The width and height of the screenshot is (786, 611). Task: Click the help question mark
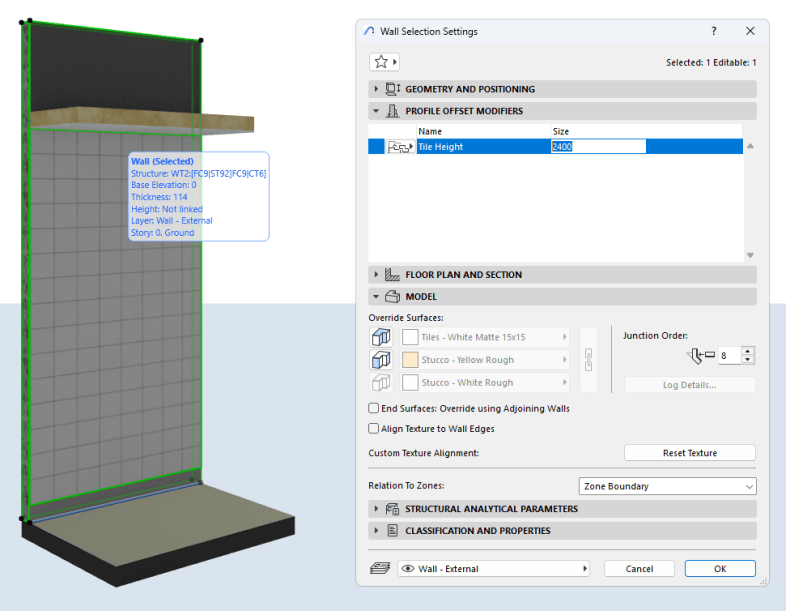click(x=713, y=32)
